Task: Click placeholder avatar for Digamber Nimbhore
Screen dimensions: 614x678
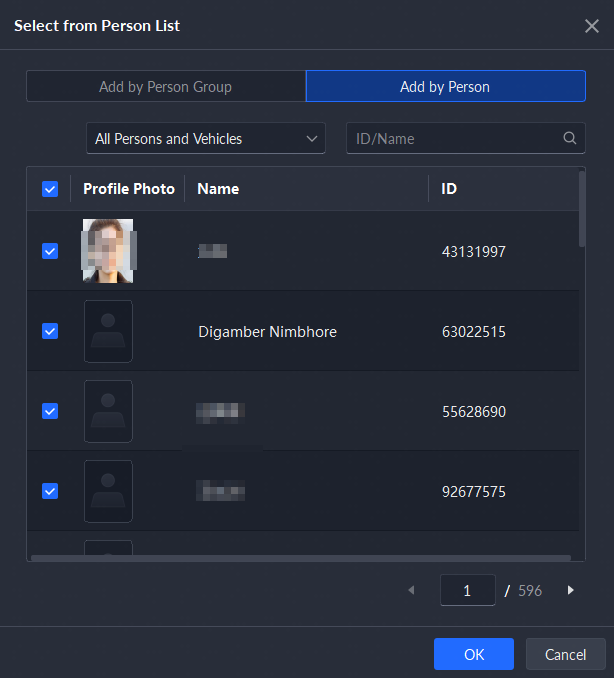Action: 108,331
